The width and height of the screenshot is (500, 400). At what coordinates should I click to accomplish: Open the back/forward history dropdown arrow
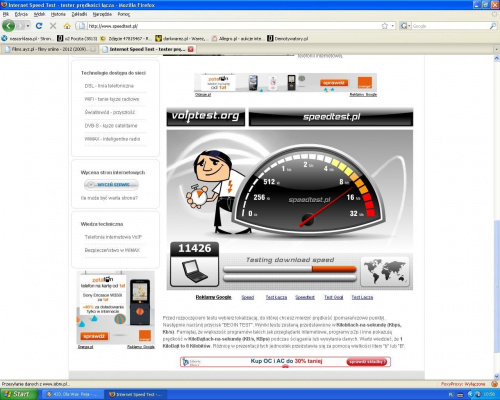point(28,26)
